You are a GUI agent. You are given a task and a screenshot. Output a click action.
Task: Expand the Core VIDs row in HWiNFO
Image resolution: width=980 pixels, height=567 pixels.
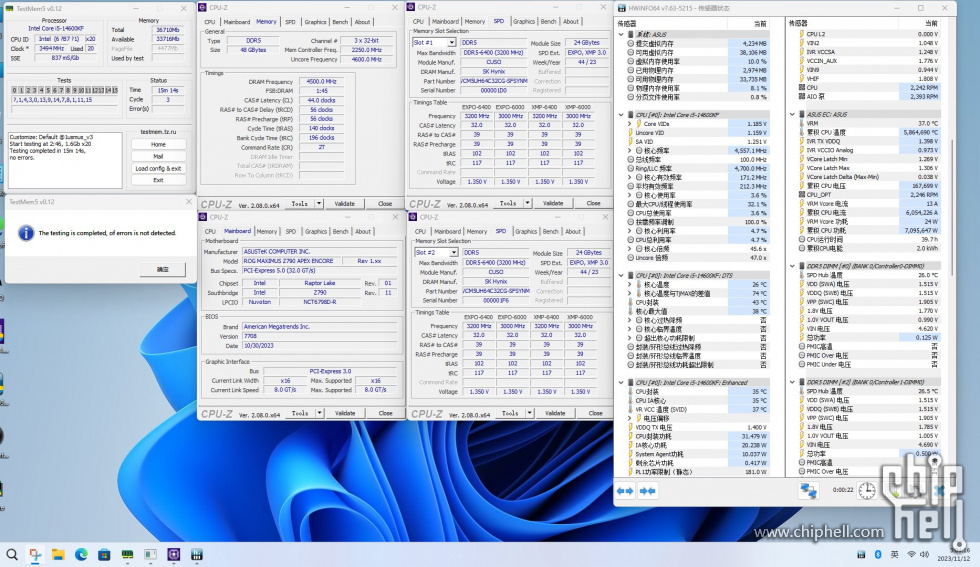point(629,124)
